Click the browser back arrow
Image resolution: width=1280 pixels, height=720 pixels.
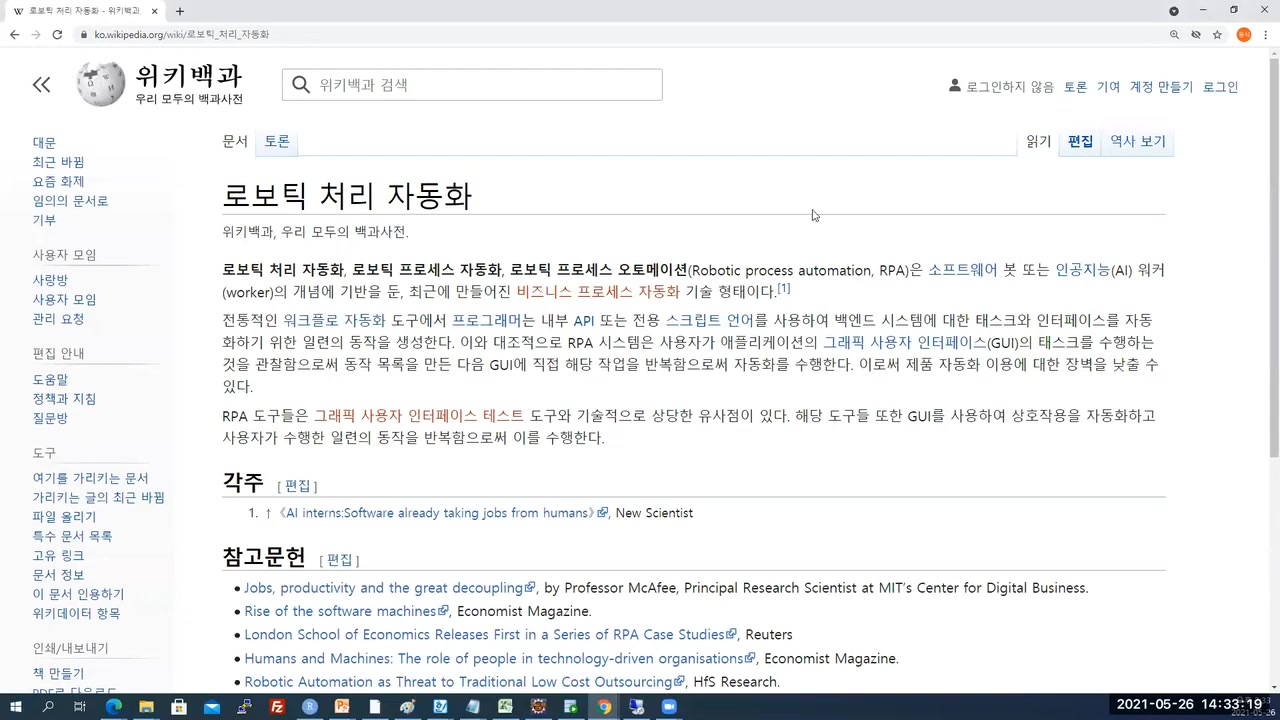pos(14,34)
